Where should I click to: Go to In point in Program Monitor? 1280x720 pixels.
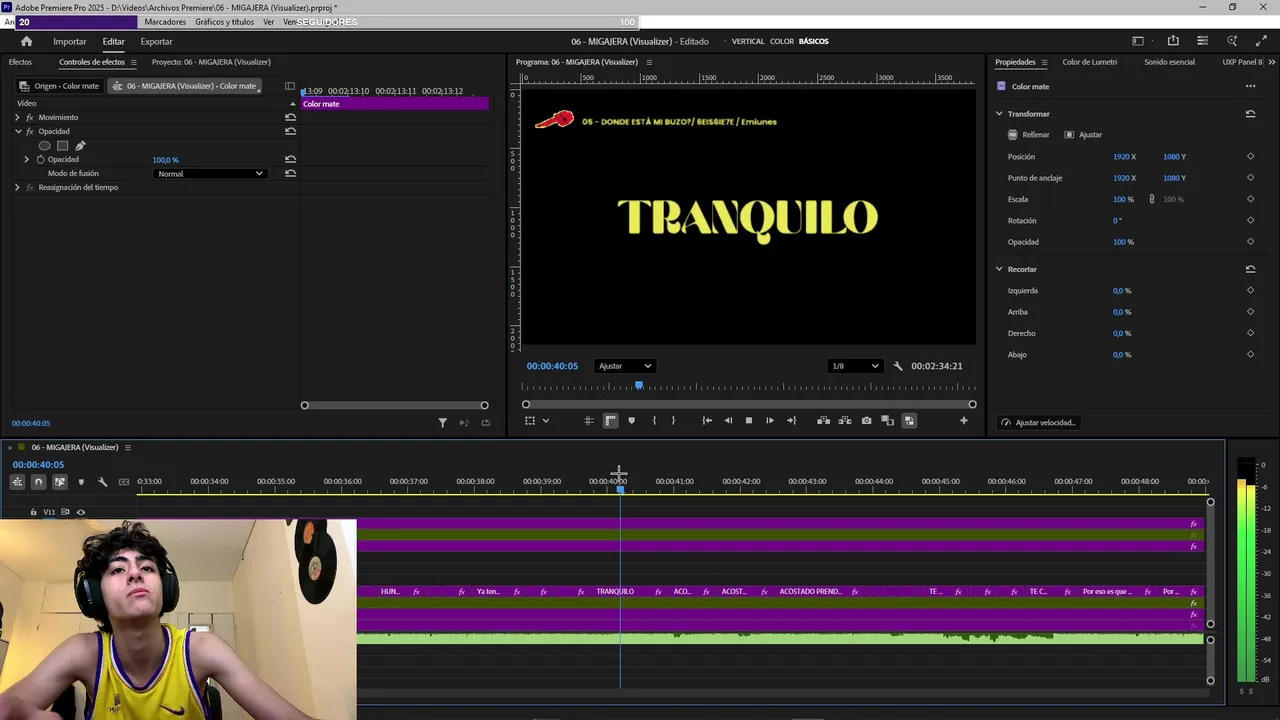pyautogui.click(x=707, y=421)
